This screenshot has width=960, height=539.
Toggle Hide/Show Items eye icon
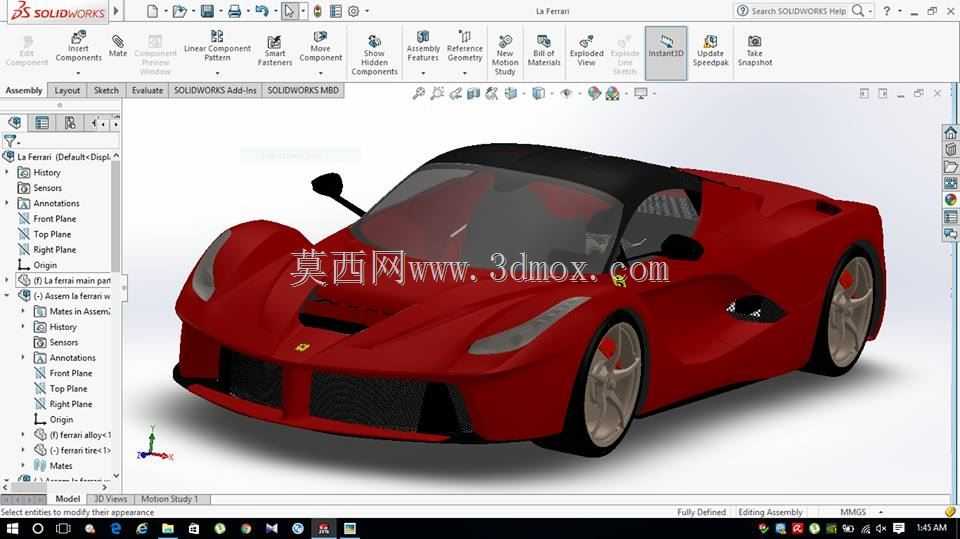[x=566, y=93]
